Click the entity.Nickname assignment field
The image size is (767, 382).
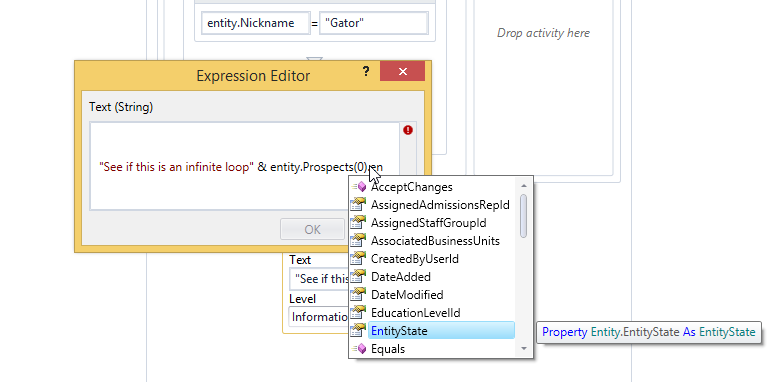tap(255, 23)
